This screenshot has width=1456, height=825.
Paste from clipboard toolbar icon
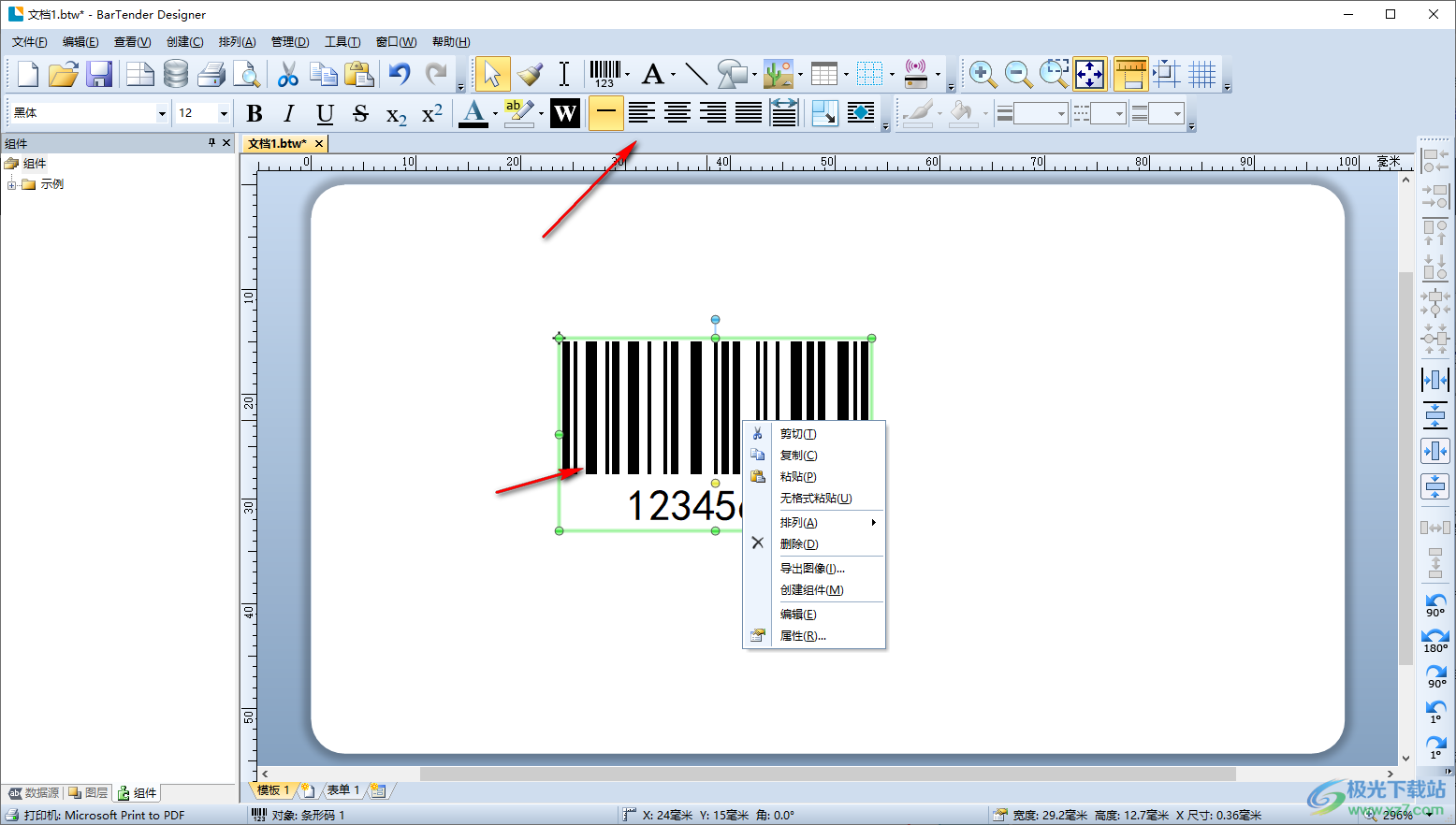click(x=359, y=74)
